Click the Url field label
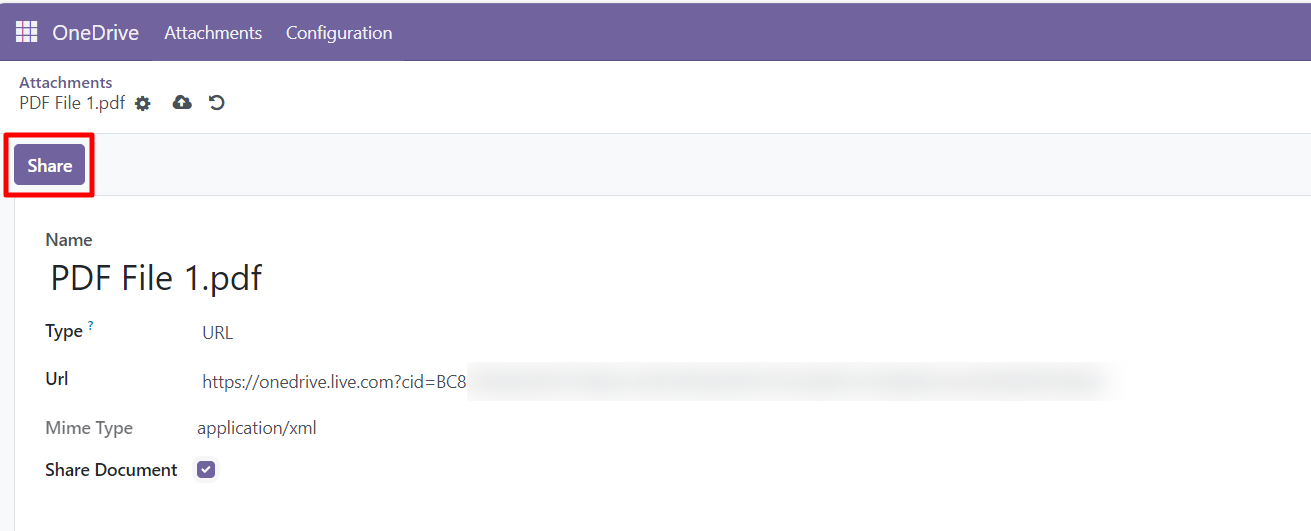This screenshot has height=531, width=1311. [57, 379]
